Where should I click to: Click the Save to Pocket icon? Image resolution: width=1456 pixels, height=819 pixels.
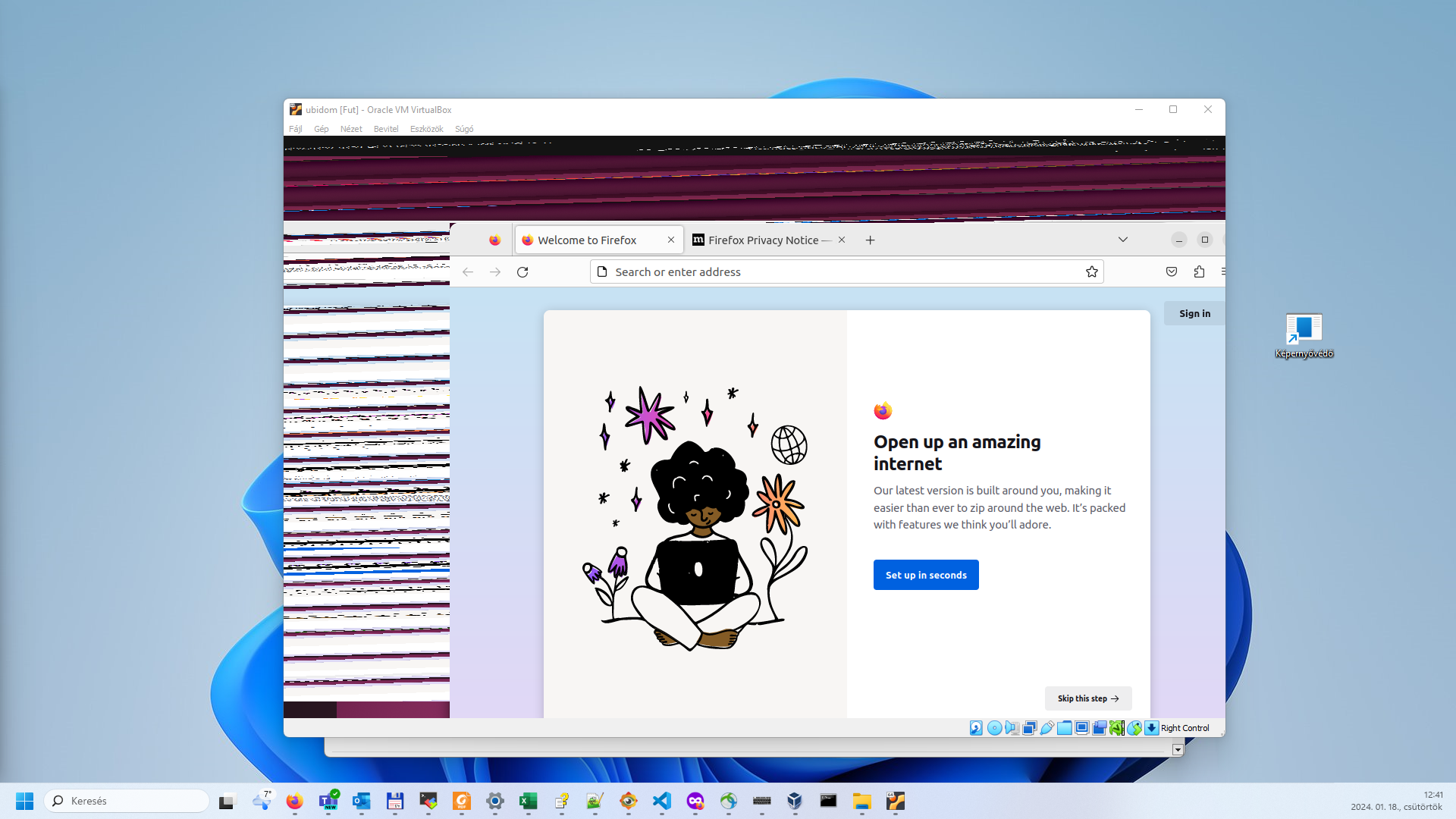tap(1172, 271)
